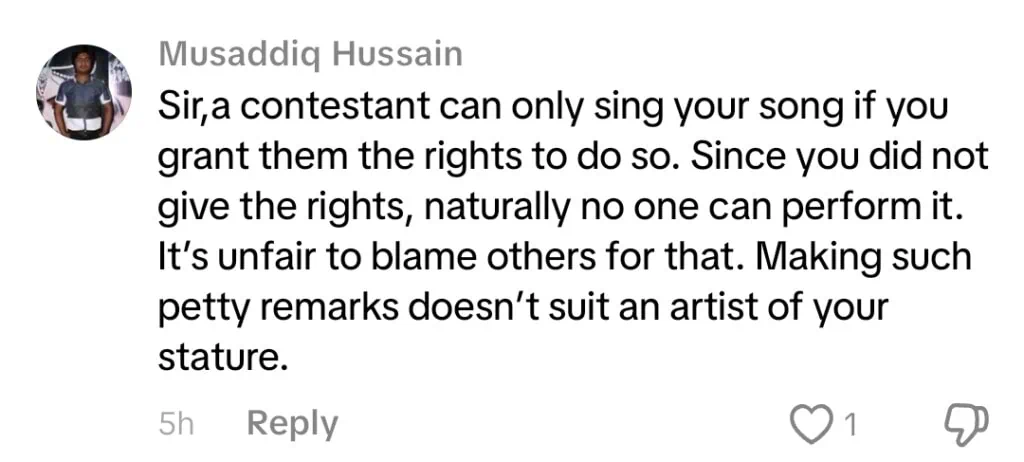1024x462 pixels.
Task: Reply to Musaddiq Hussain's comment
Action: [x=292, y=424]
